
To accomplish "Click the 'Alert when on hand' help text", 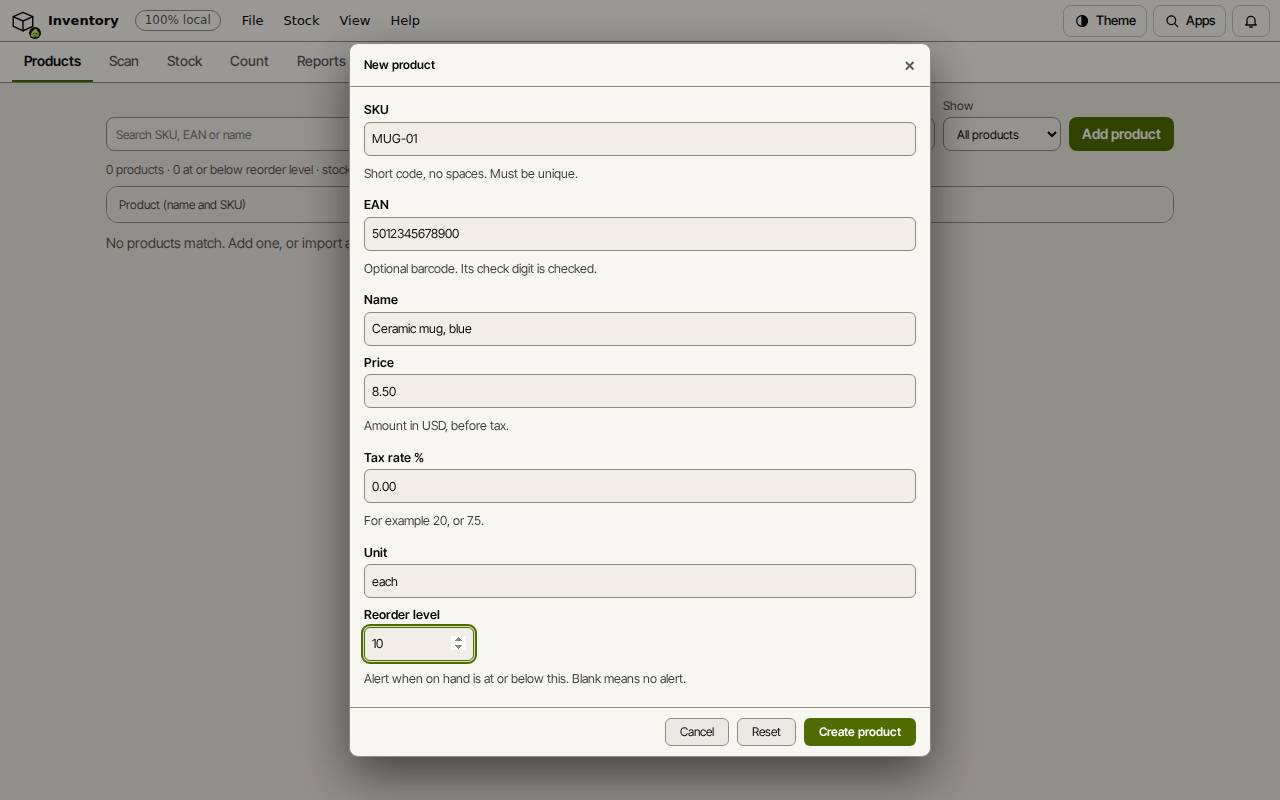I will click(525, 679).
